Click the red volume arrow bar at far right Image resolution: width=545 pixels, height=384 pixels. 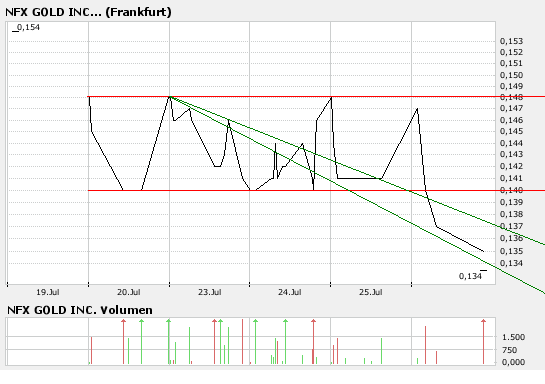pos(483,342)
